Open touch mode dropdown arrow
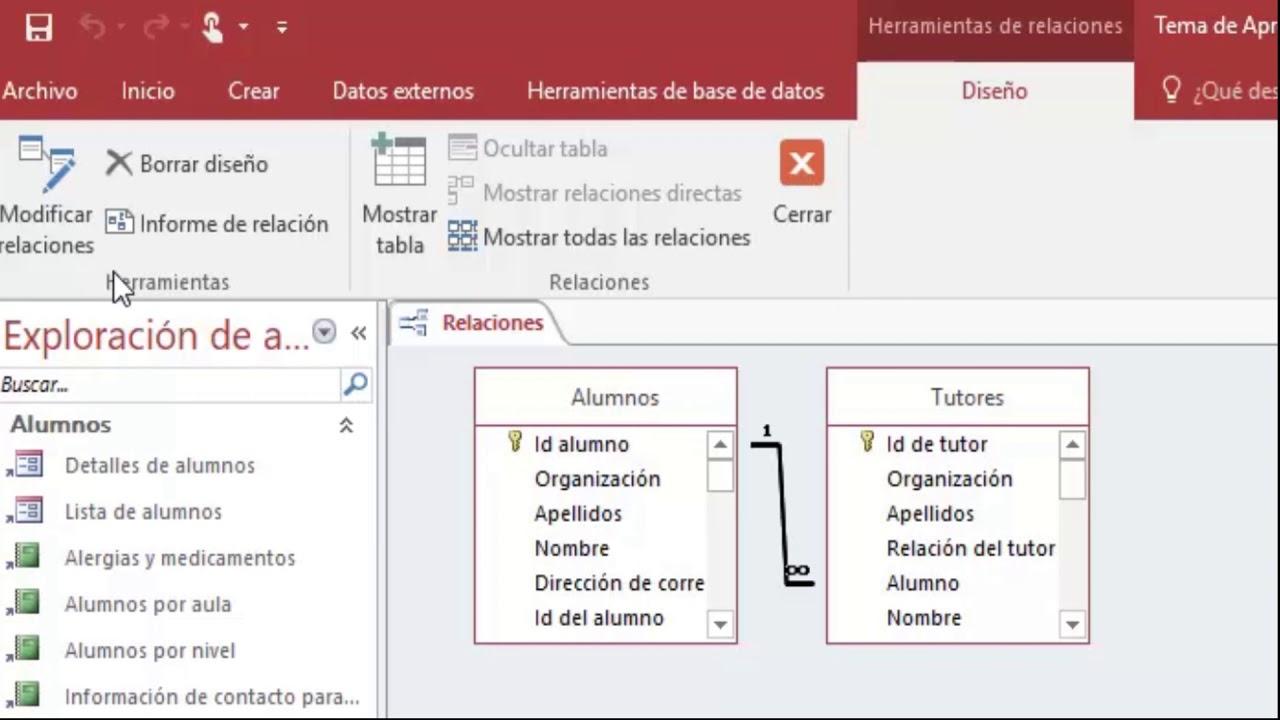This screenshot has width=1280, height=720. 243,27
